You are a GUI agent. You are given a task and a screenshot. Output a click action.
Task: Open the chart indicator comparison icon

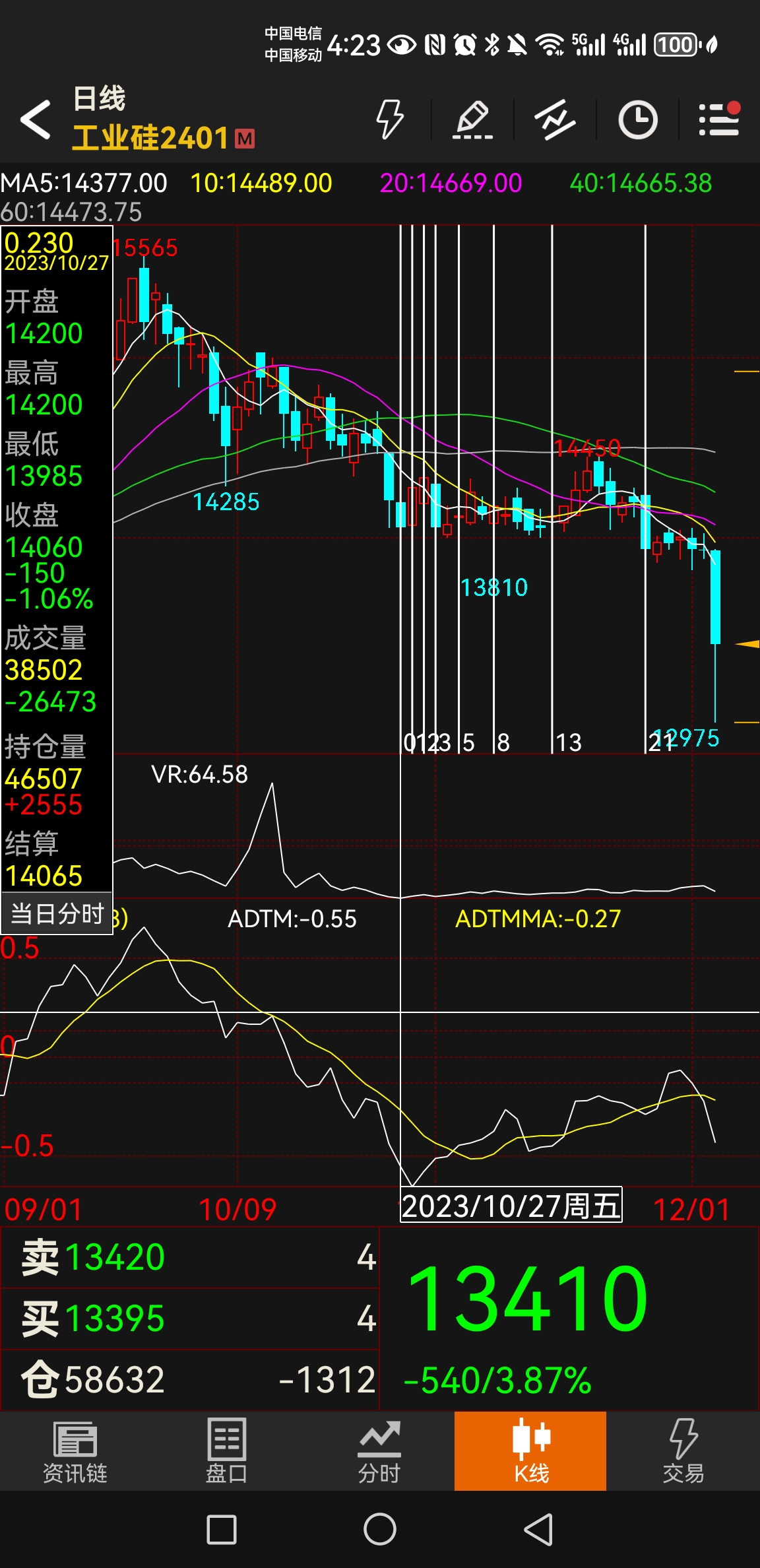click(555, 119)
